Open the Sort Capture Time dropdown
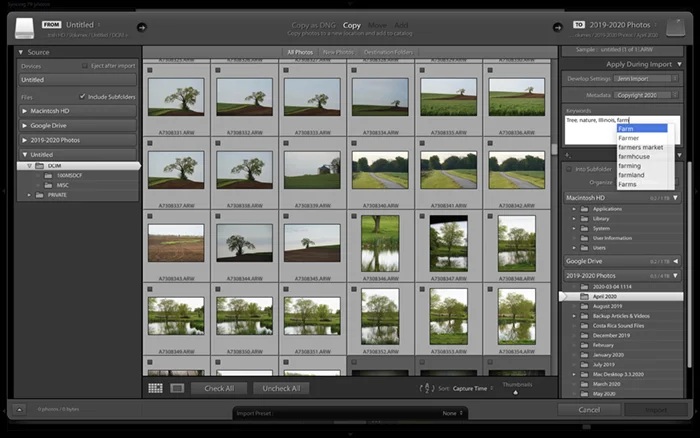Image resolution: width=700 pixels, height=438 pixels. coord(473,388)
